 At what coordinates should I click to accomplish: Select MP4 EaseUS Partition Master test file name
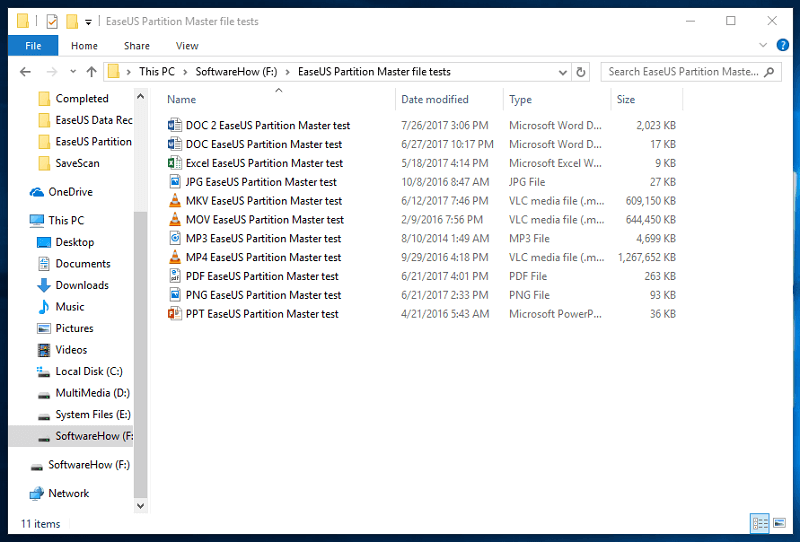coord(263,257)
